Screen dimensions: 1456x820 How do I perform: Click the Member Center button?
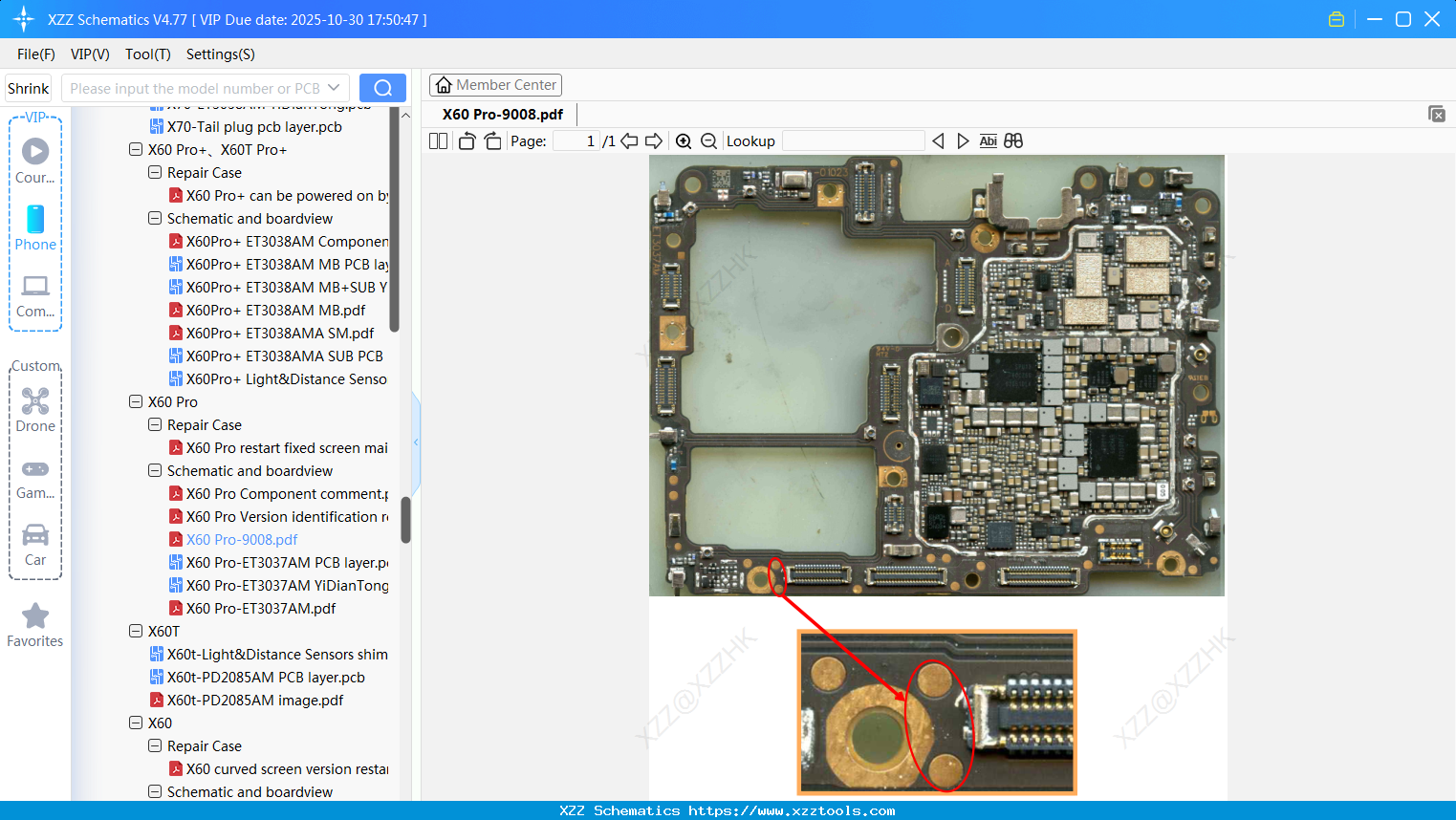[x=495, y=85]
